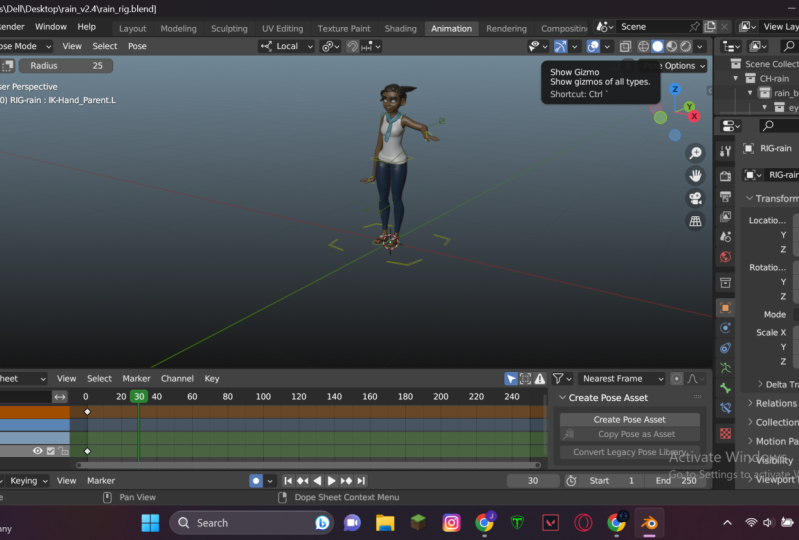
Task: Open the Physics properties tab
Action: pyautogui.click(x=725, y=328)
